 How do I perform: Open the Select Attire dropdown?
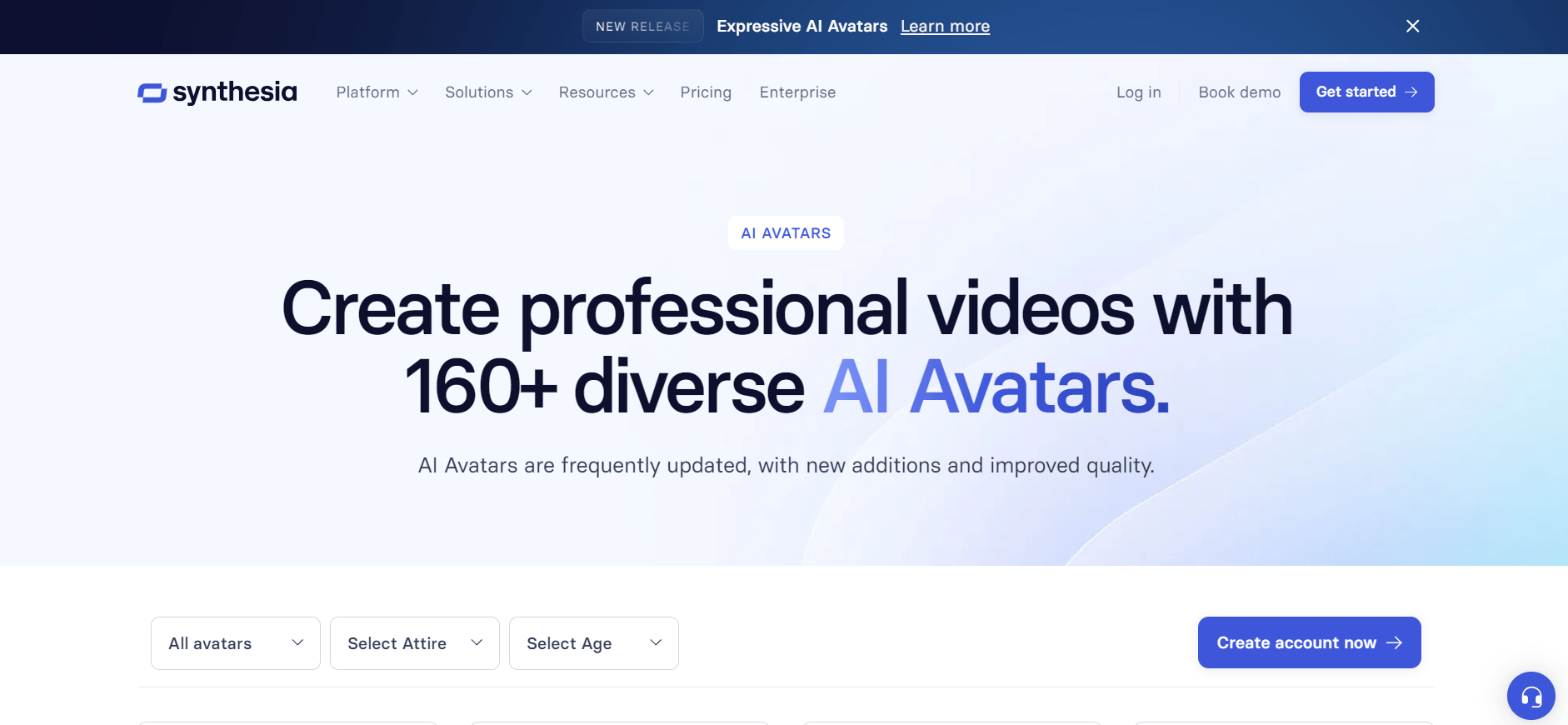415,643
